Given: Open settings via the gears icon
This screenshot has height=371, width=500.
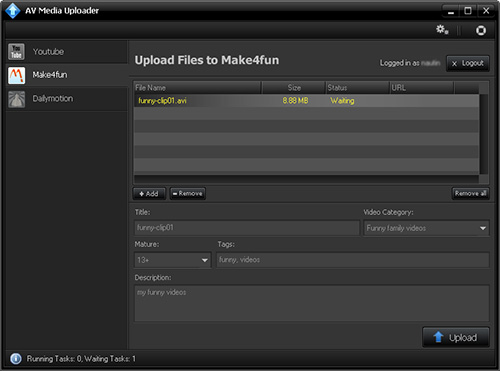Looking at the screenshot, I should pyautogui.click(x=442, y=30).
